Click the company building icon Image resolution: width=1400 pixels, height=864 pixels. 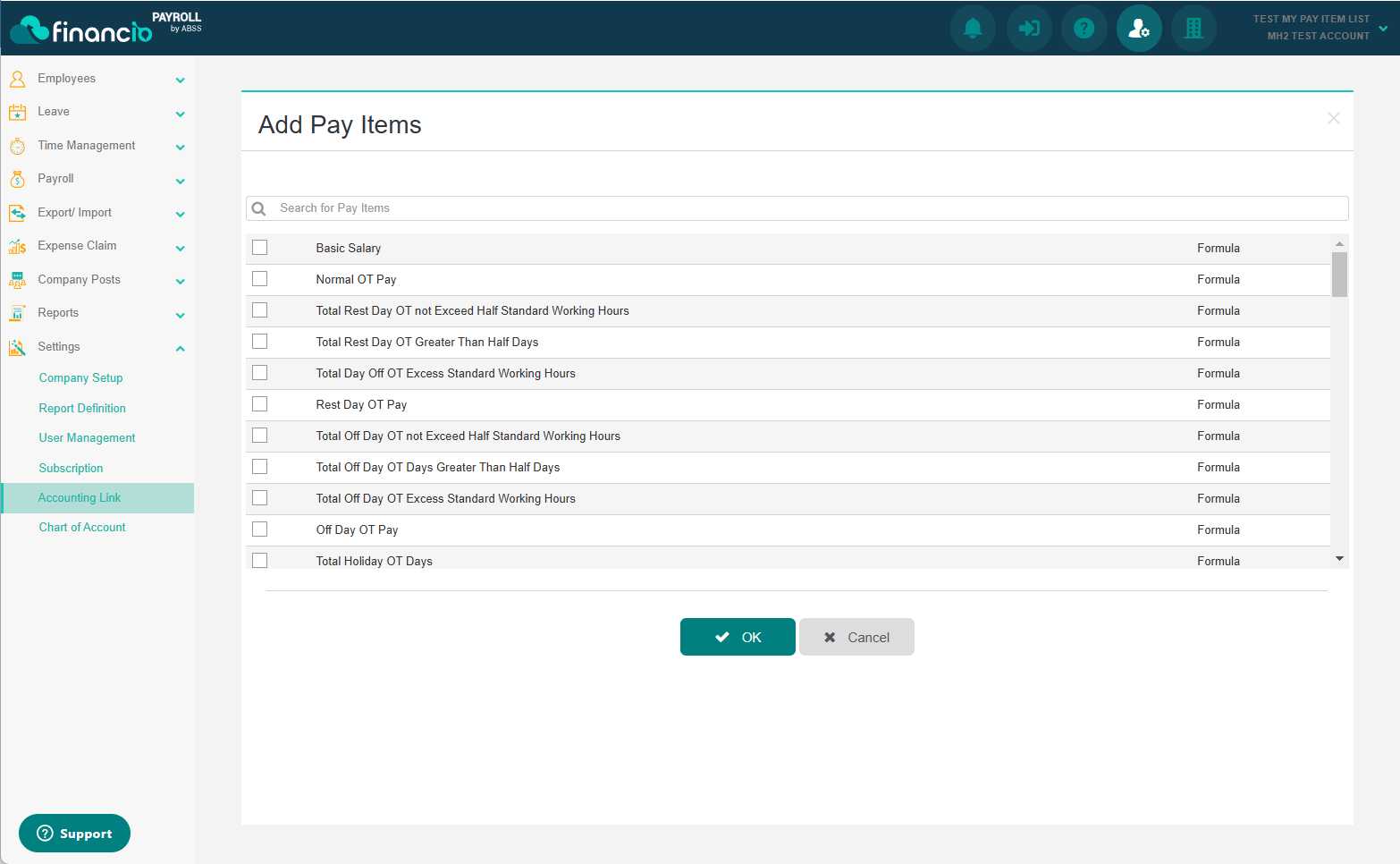1193,29
